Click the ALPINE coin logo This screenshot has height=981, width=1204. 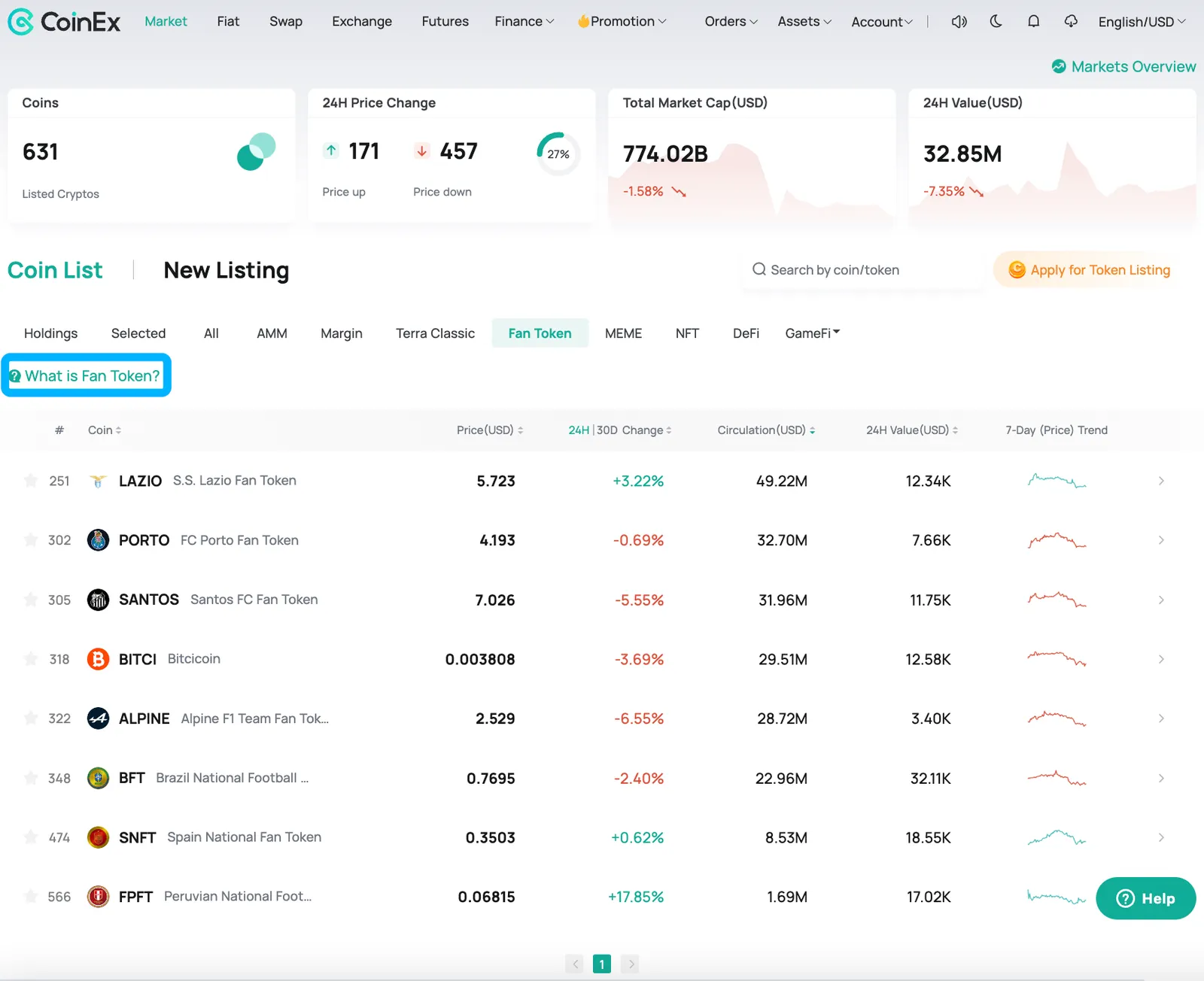coord(98,718)
